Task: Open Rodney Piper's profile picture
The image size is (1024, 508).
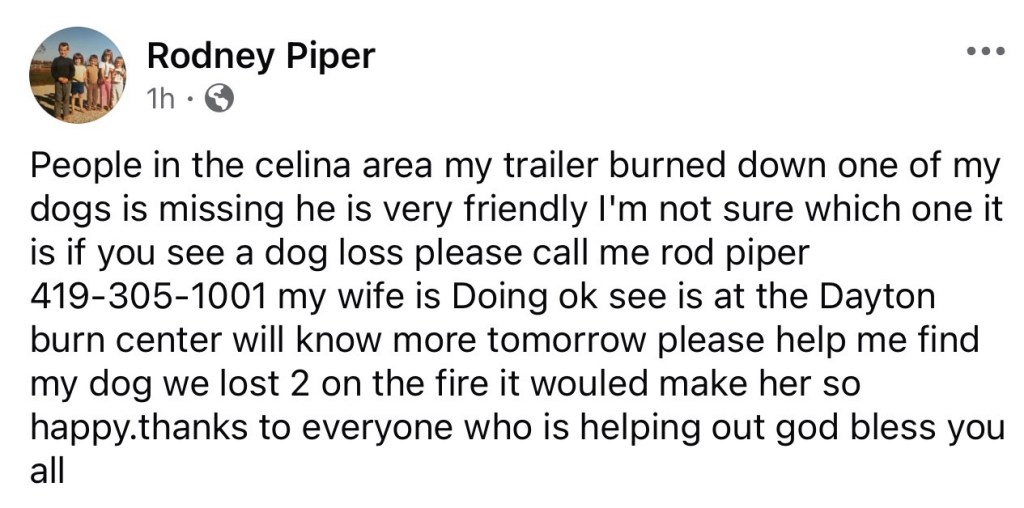Action: coord(78,75)
